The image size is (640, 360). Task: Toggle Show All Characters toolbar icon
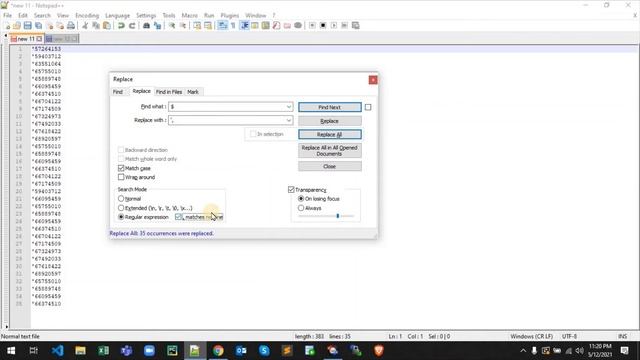pyautogui.click(x=233, y=26)
